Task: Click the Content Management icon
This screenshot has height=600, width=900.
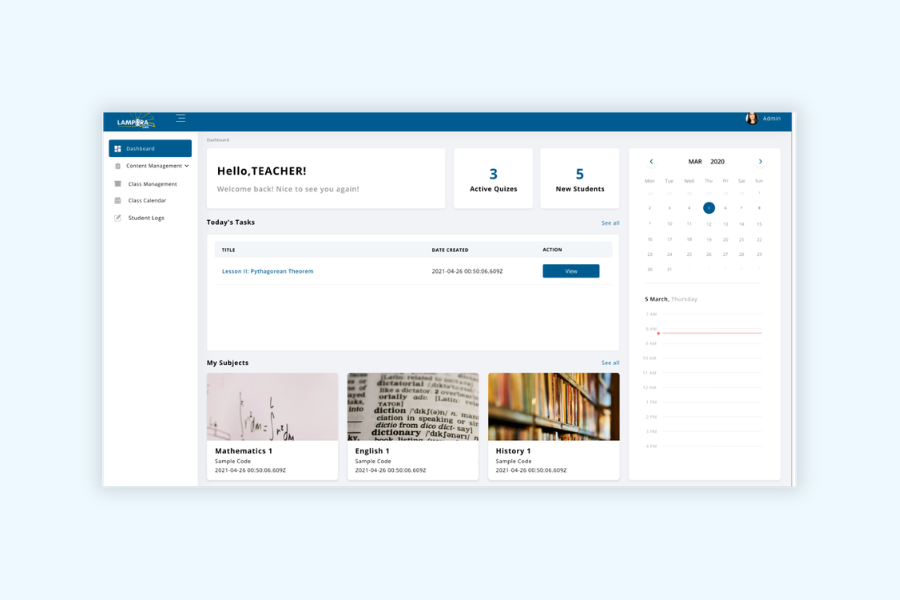Action: click(x=118, y=166)
